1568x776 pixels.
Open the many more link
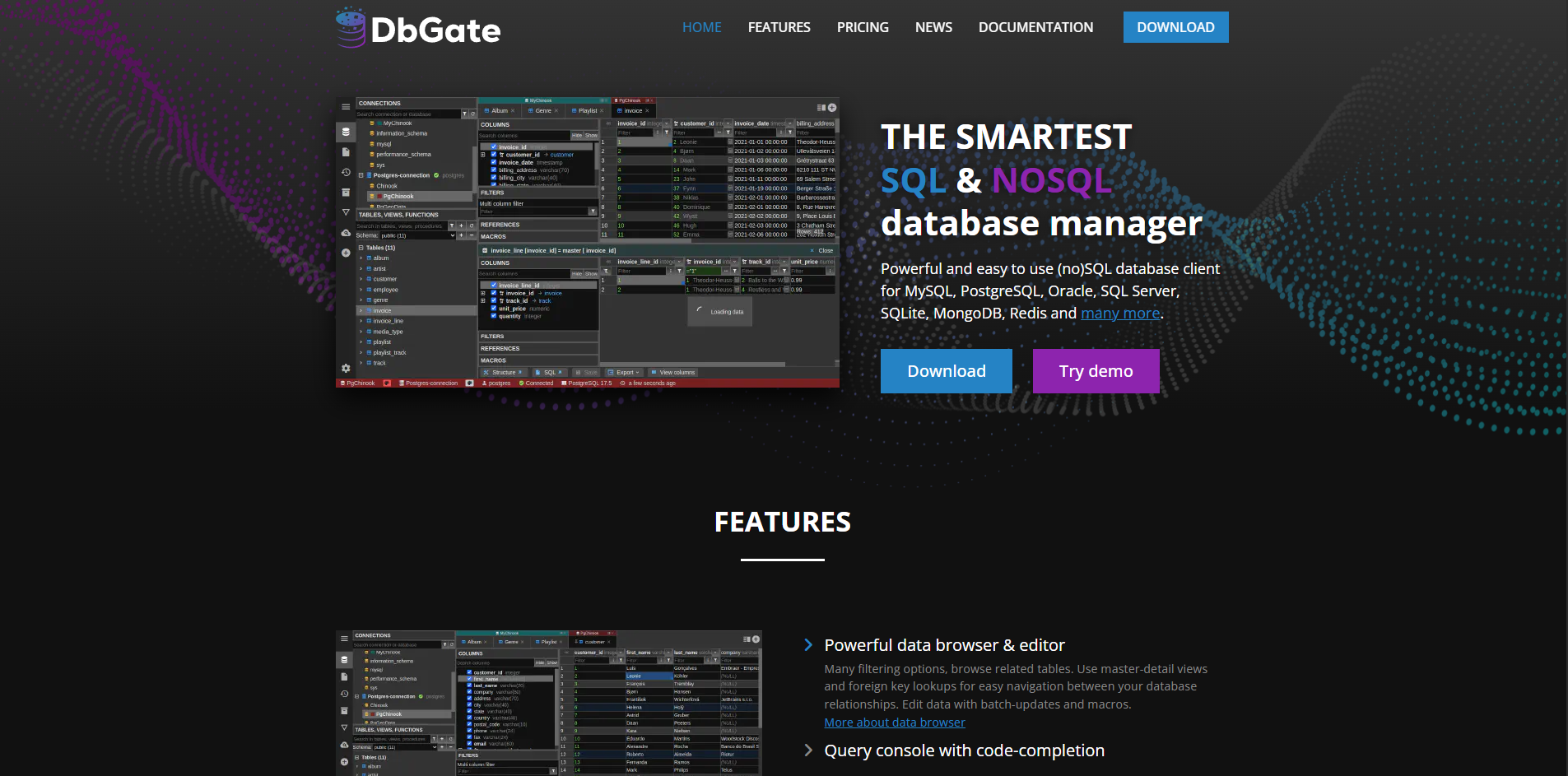[x=1120, y=313]
